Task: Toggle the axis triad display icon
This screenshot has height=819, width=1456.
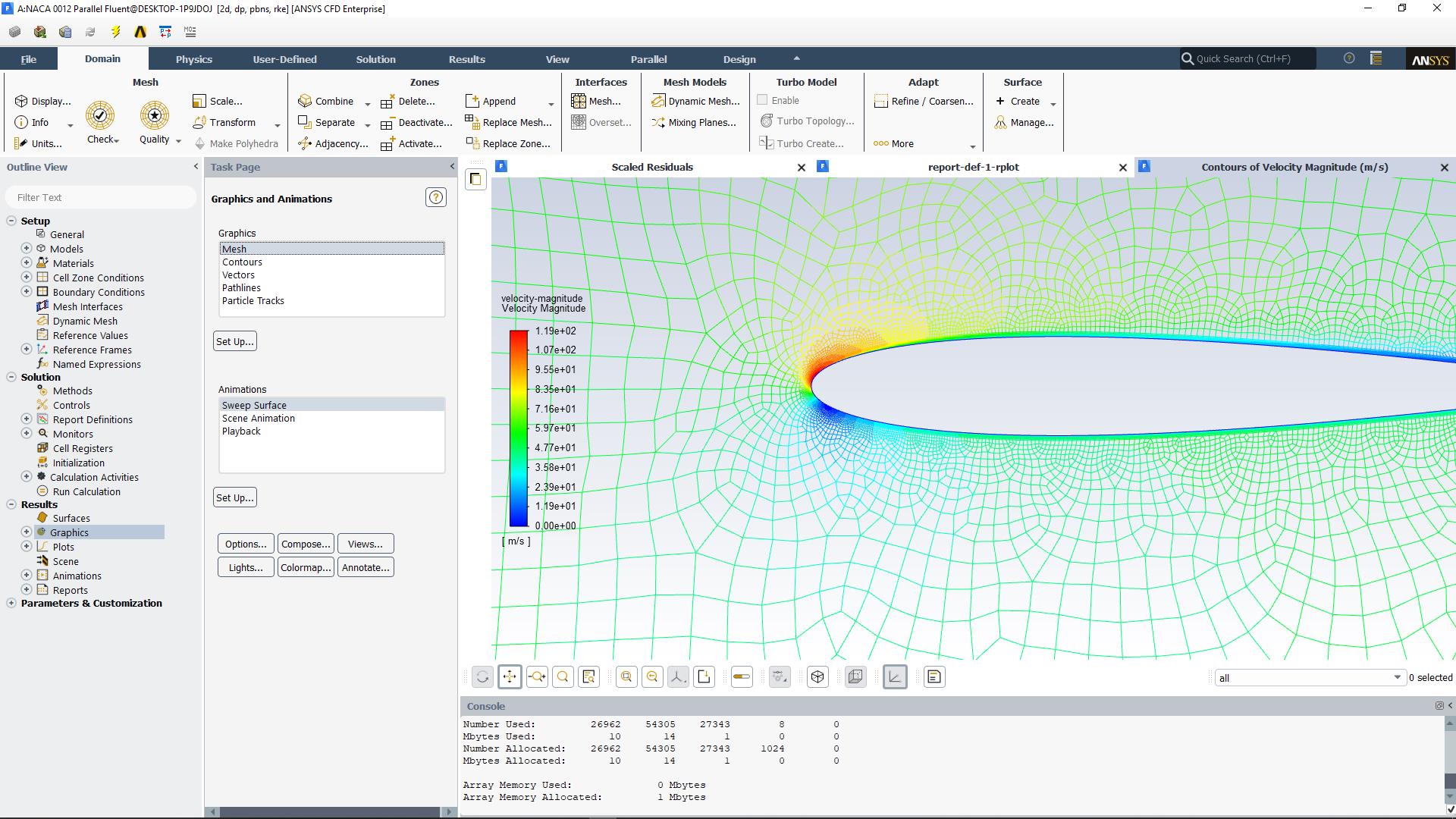Action: [x=895, y=677]
